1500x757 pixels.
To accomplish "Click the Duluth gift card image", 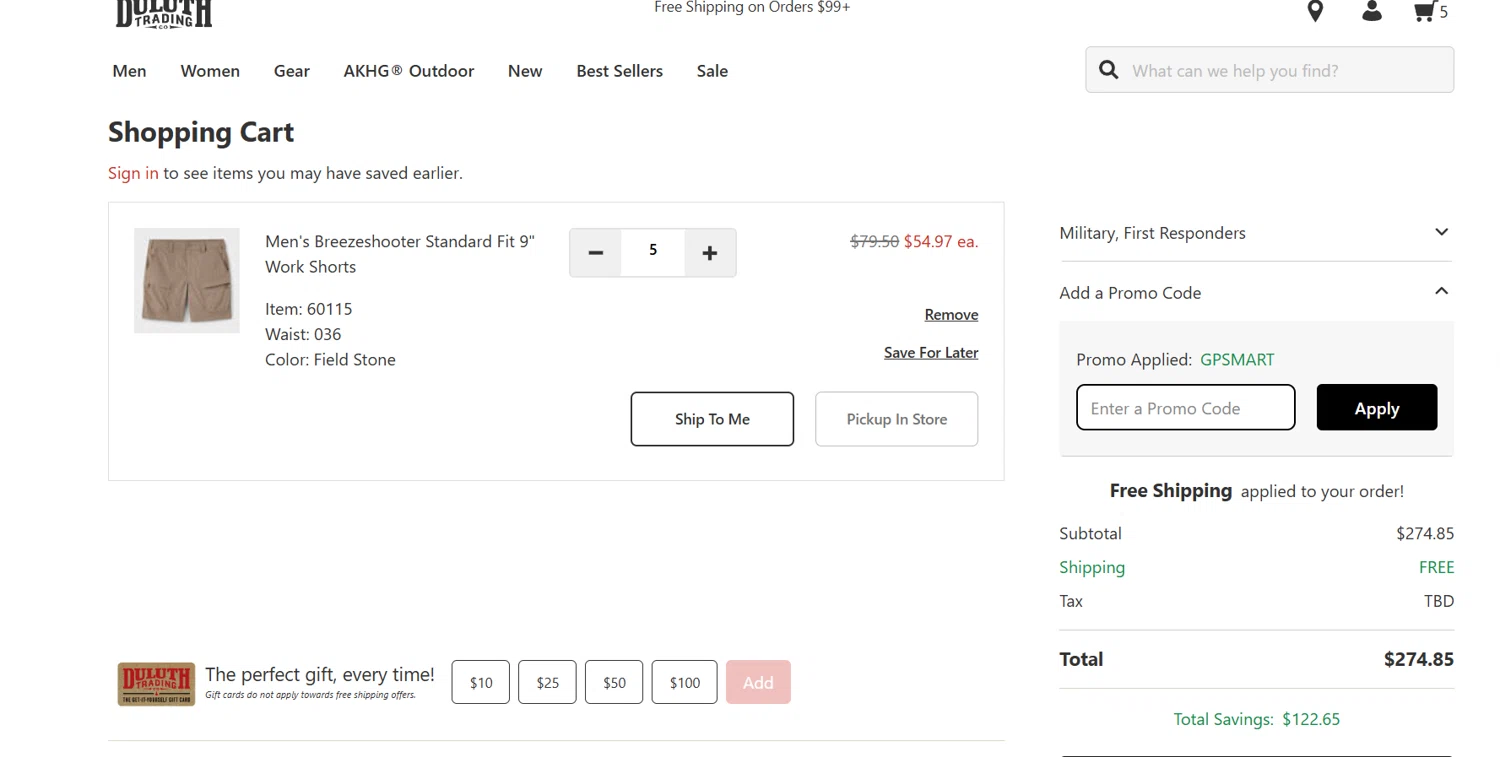I will tap(156, 684).
